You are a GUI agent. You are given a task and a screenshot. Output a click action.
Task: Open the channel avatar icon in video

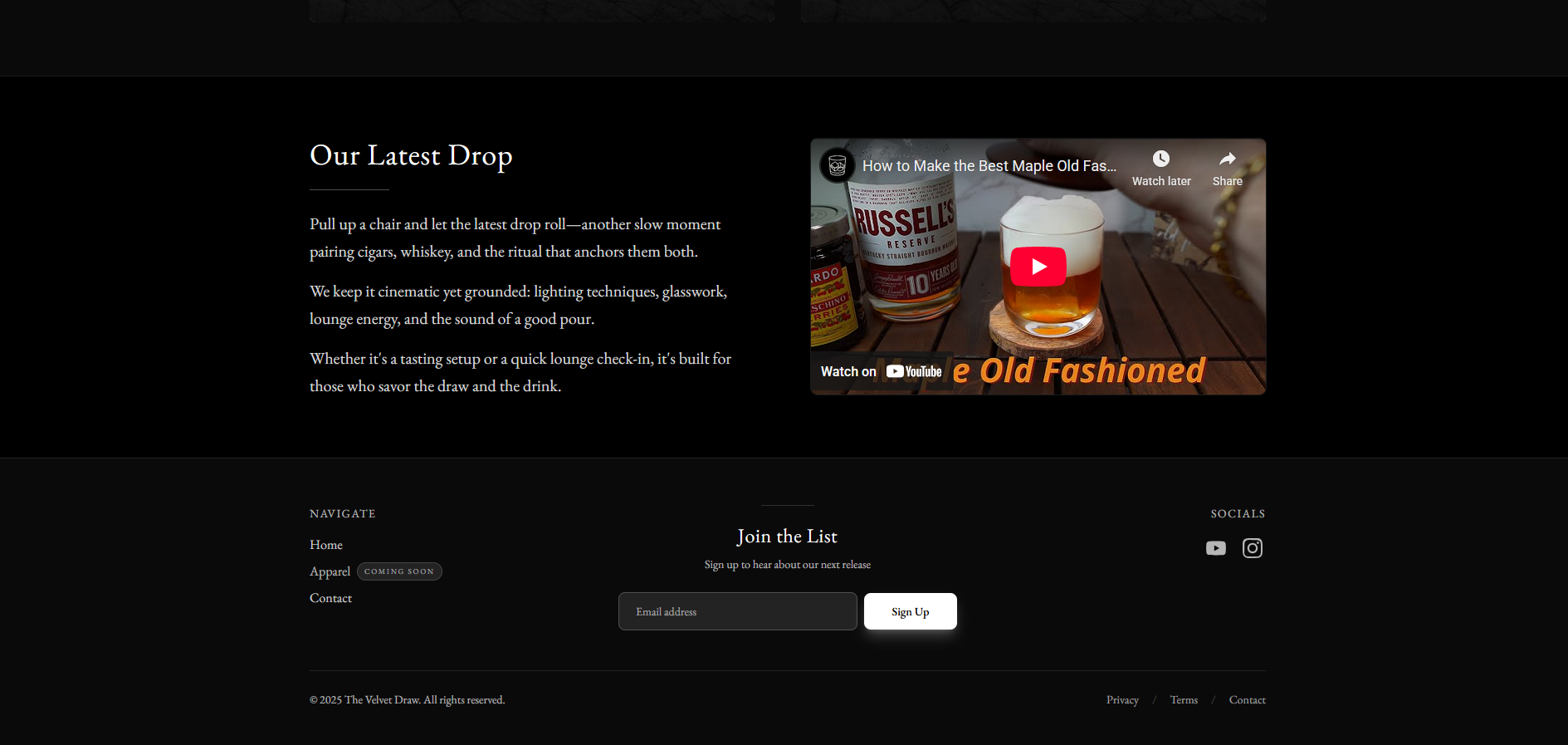(x=837, y=165)
